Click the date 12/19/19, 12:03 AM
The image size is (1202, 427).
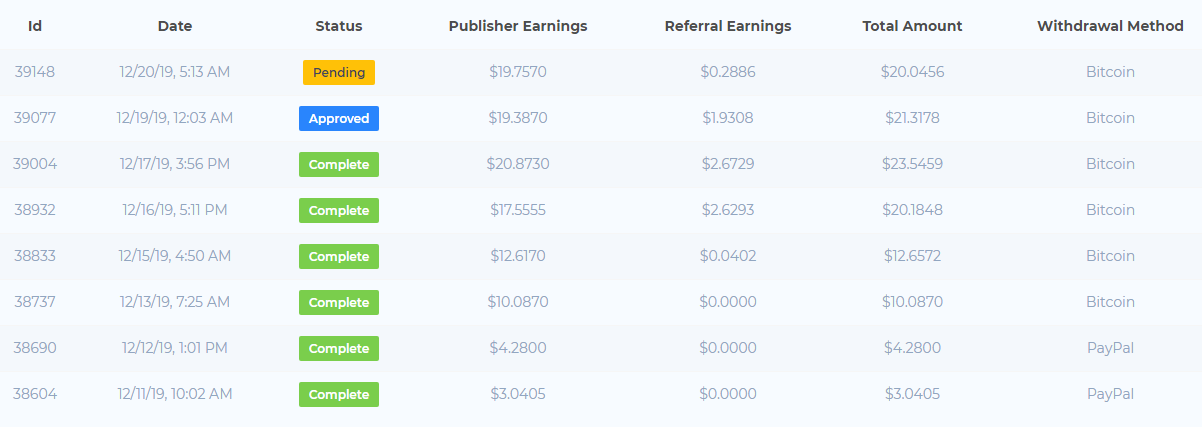pyautogui.click(x=175, y=118)
